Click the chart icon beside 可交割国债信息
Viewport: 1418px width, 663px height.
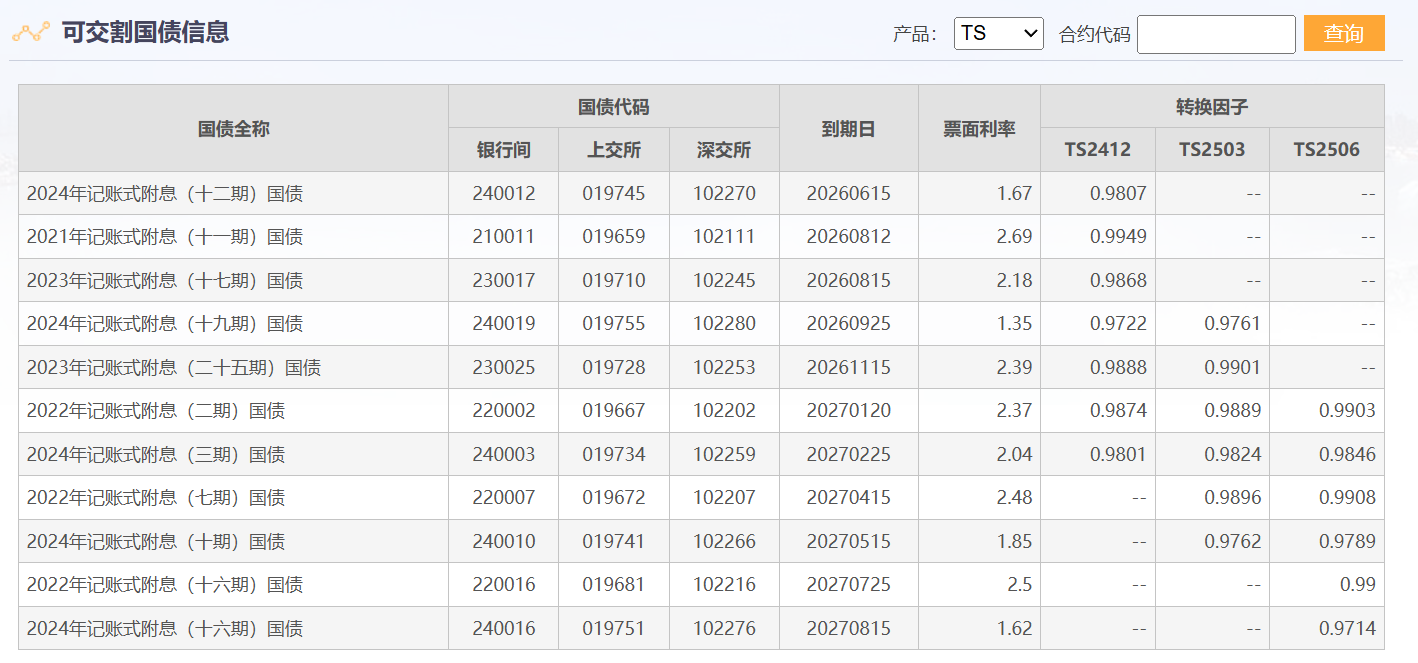coord(30,32)
